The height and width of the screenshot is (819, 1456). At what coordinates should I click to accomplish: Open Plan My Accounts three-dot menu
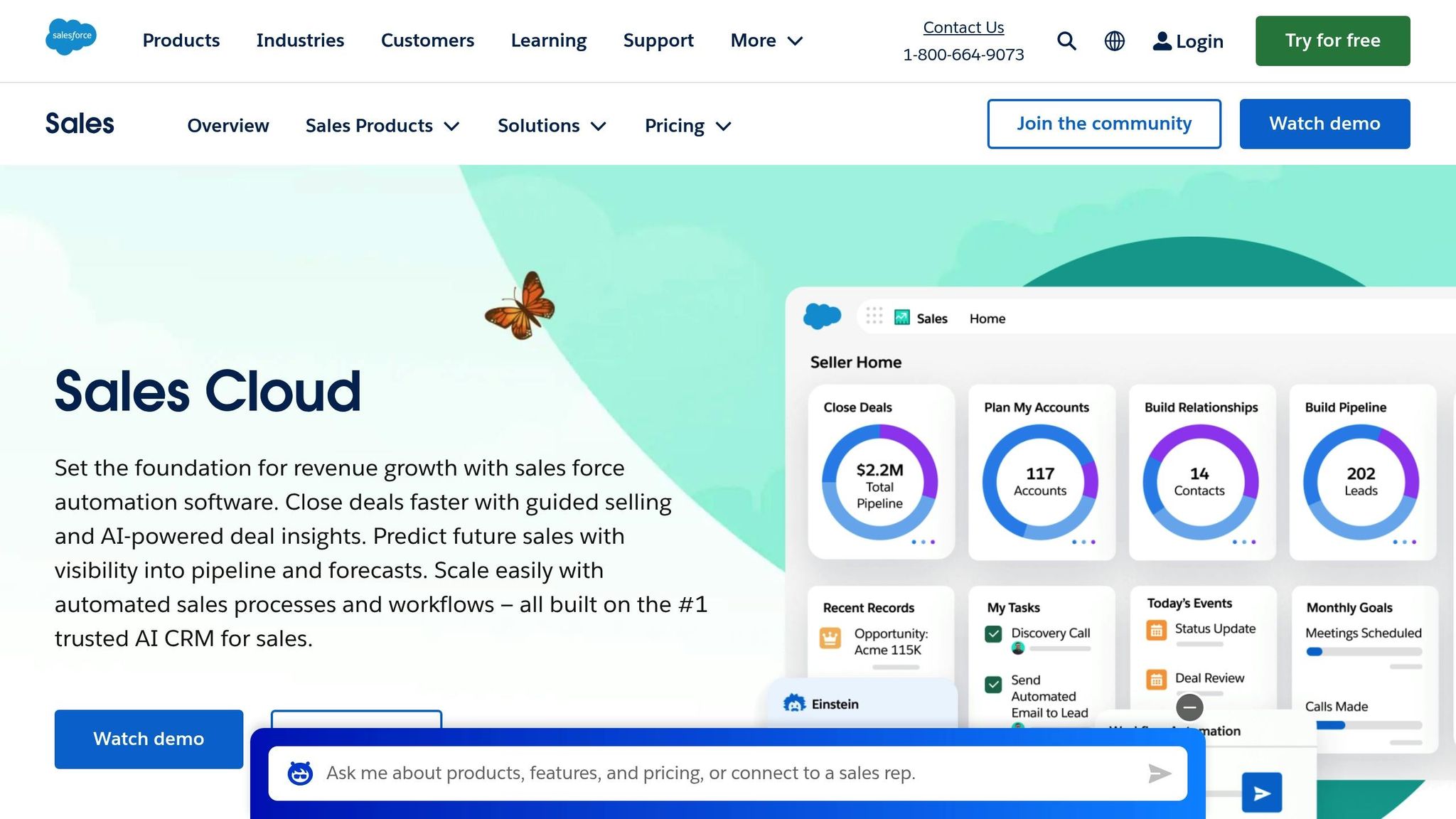click(1083, 542)
